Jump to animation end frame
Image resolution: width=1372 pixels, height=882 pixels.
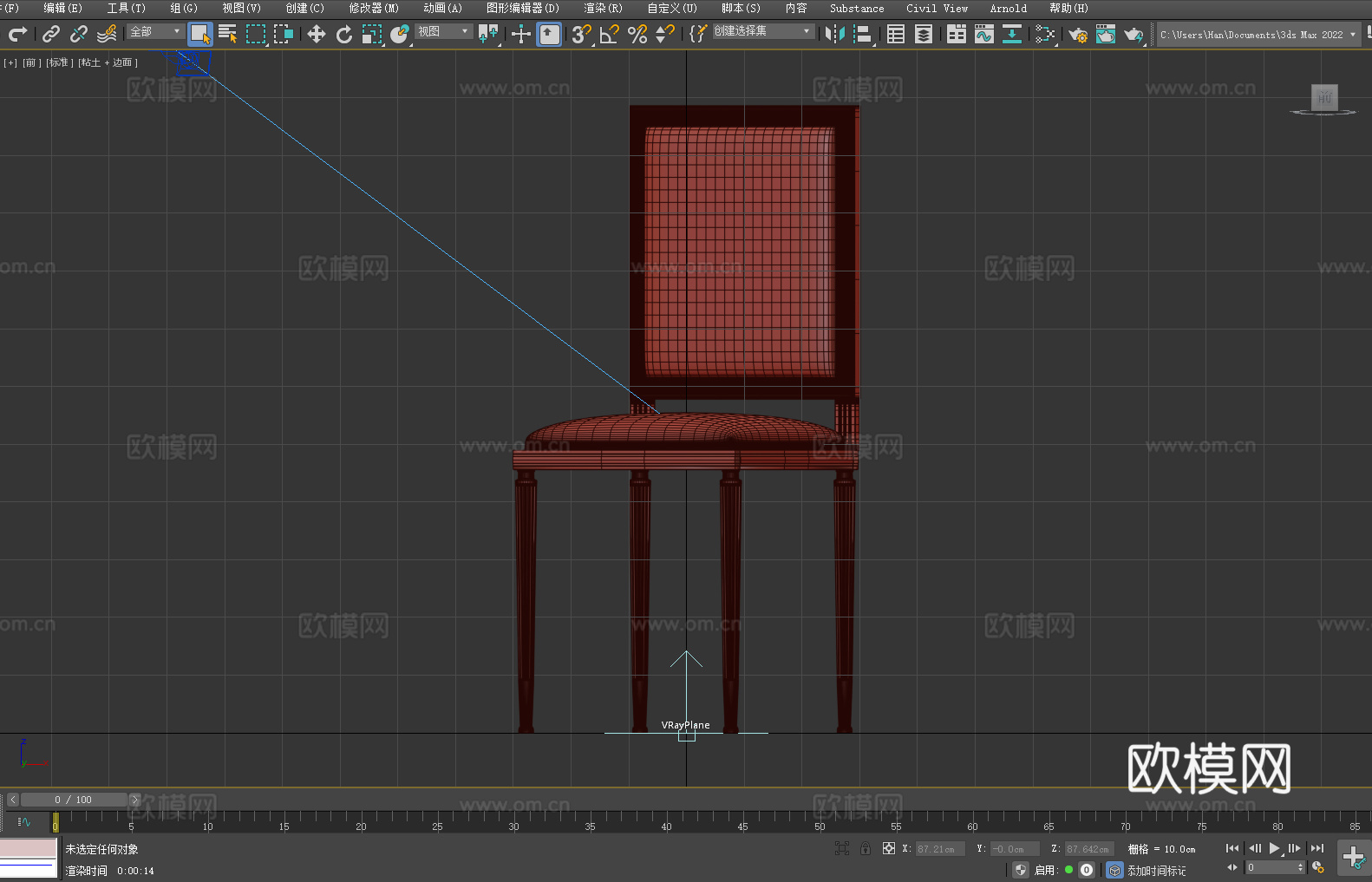pos(1317,848)
